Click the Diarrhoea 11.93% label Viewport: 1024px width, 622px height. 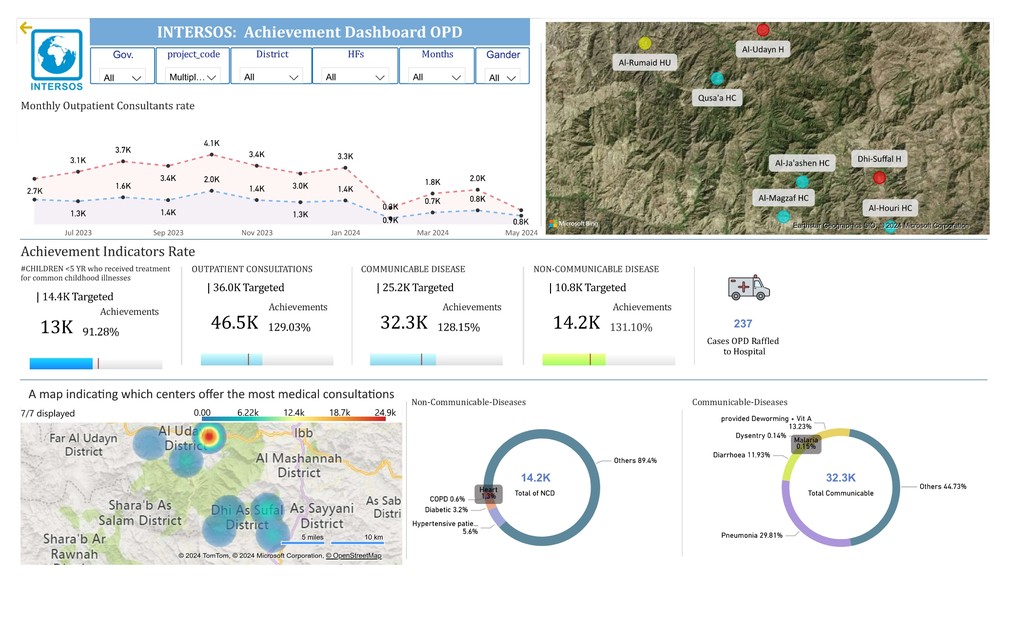741,455
